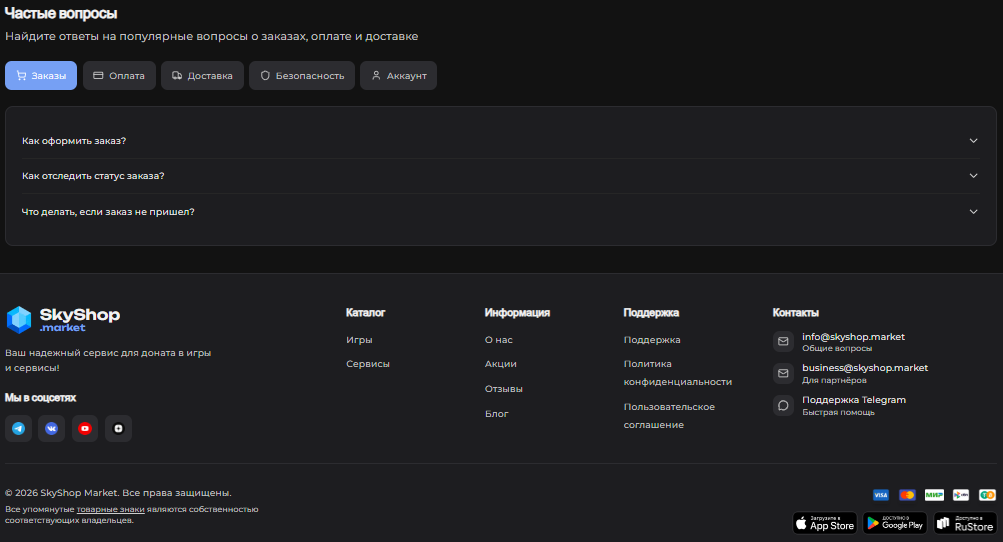Expand 'Как отследить статус заказа?'
The image size is (1003, 542).
click(500, 176)
